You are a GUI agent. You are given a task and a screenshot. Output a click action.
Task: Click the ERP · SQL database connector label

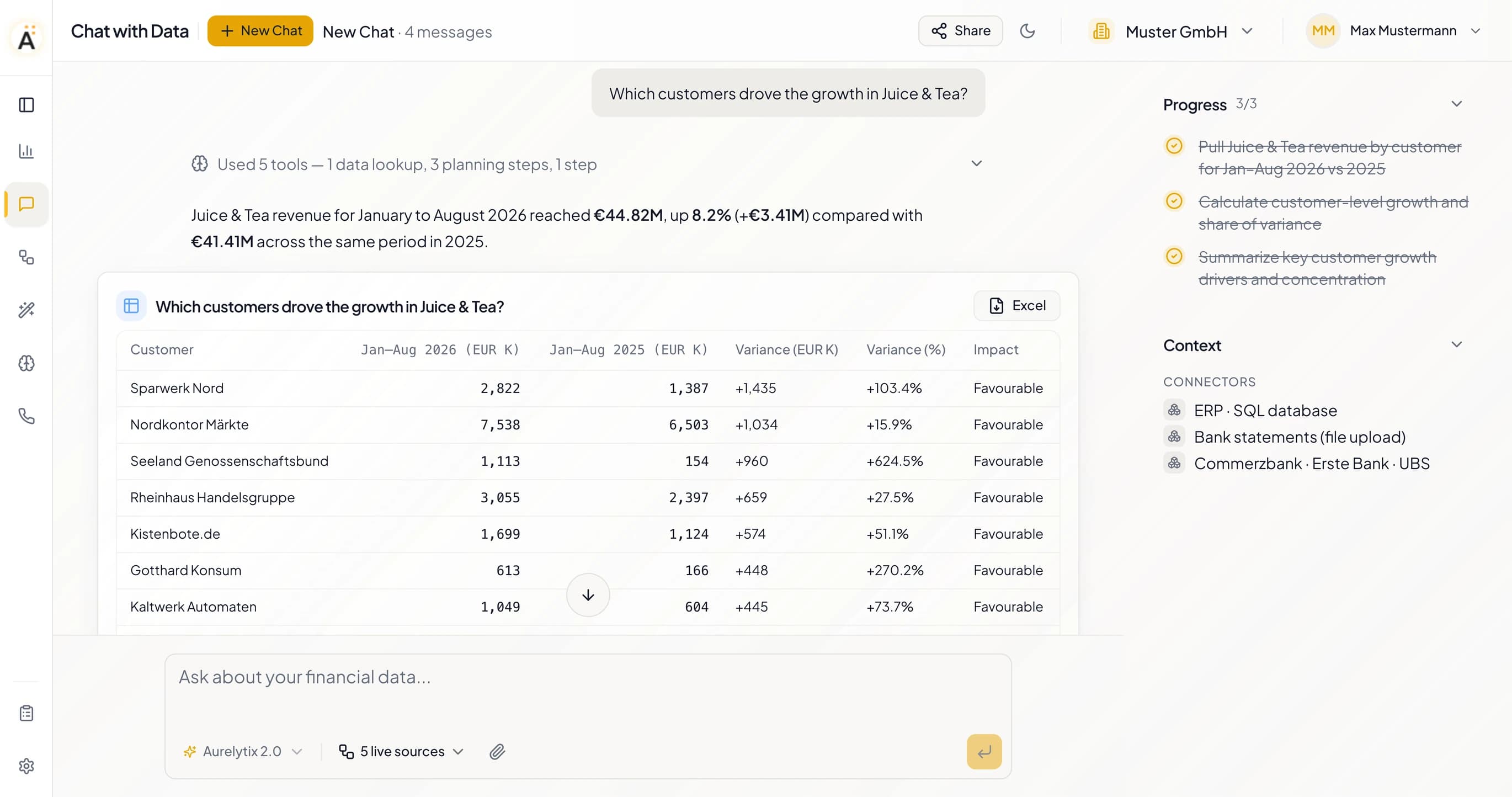pos(1265,410)
